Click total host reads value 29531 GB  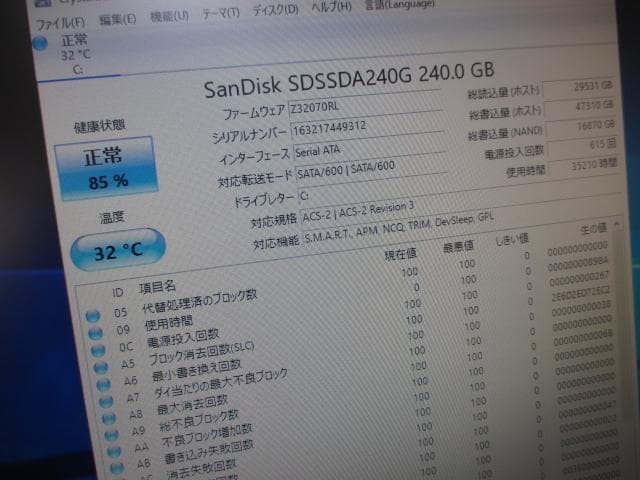click(579, 87)
